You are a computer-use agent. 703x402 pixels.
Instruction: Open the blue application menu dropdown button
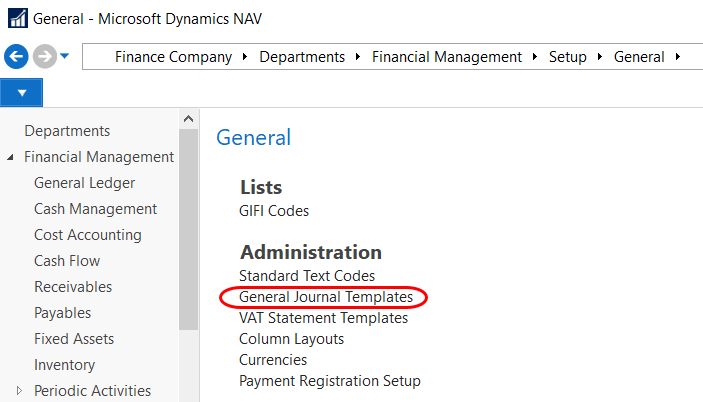(x=21, y=92)
